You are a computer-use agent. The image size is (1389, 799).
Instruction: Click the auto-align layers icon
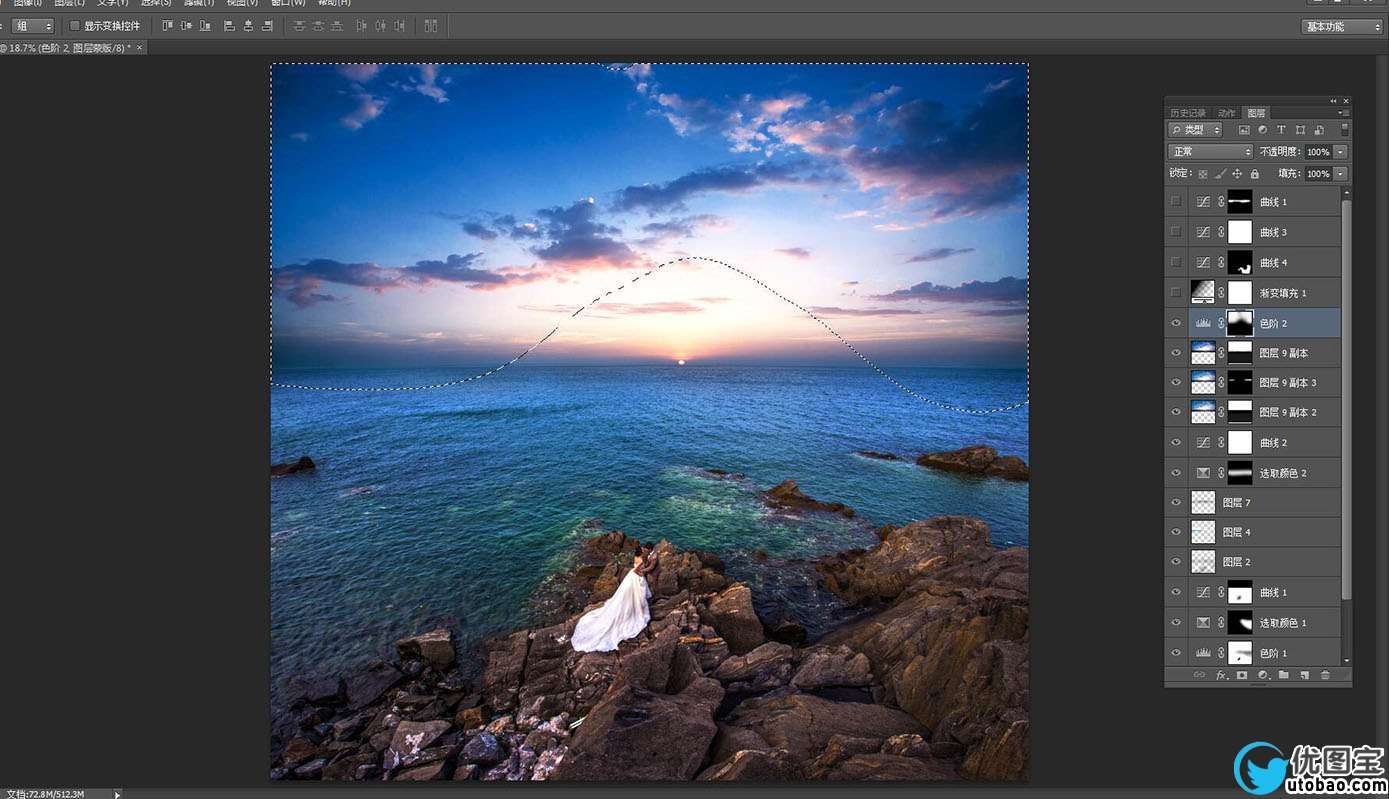point(431,26)
